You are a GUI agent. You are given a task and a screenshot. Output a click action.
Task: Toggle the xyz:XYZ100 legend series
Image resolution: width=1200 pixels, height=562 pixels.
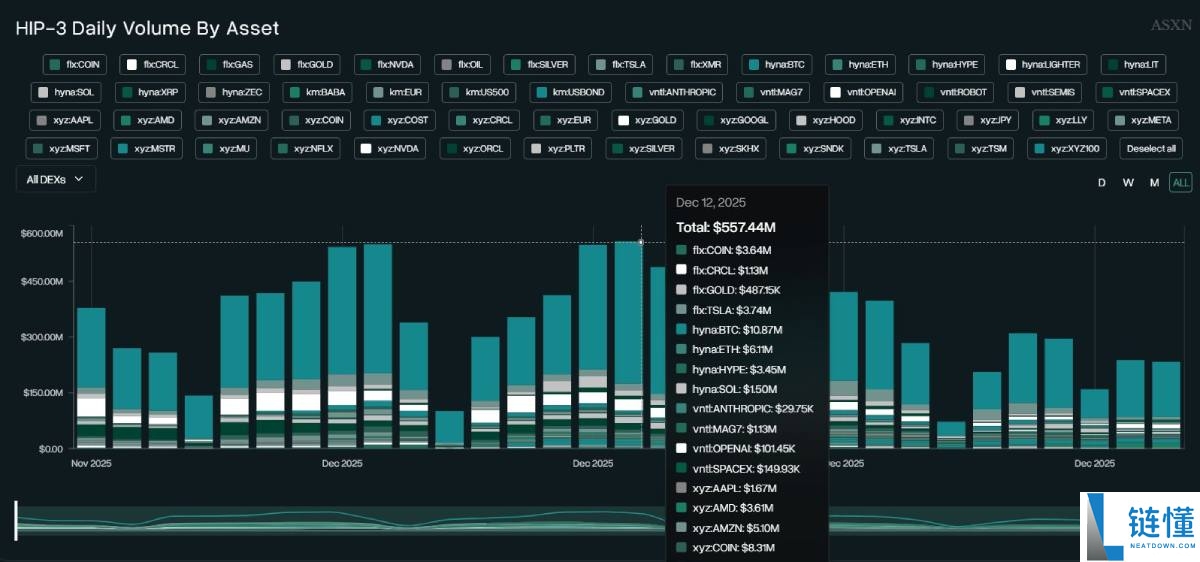[x=1069, y=149]
